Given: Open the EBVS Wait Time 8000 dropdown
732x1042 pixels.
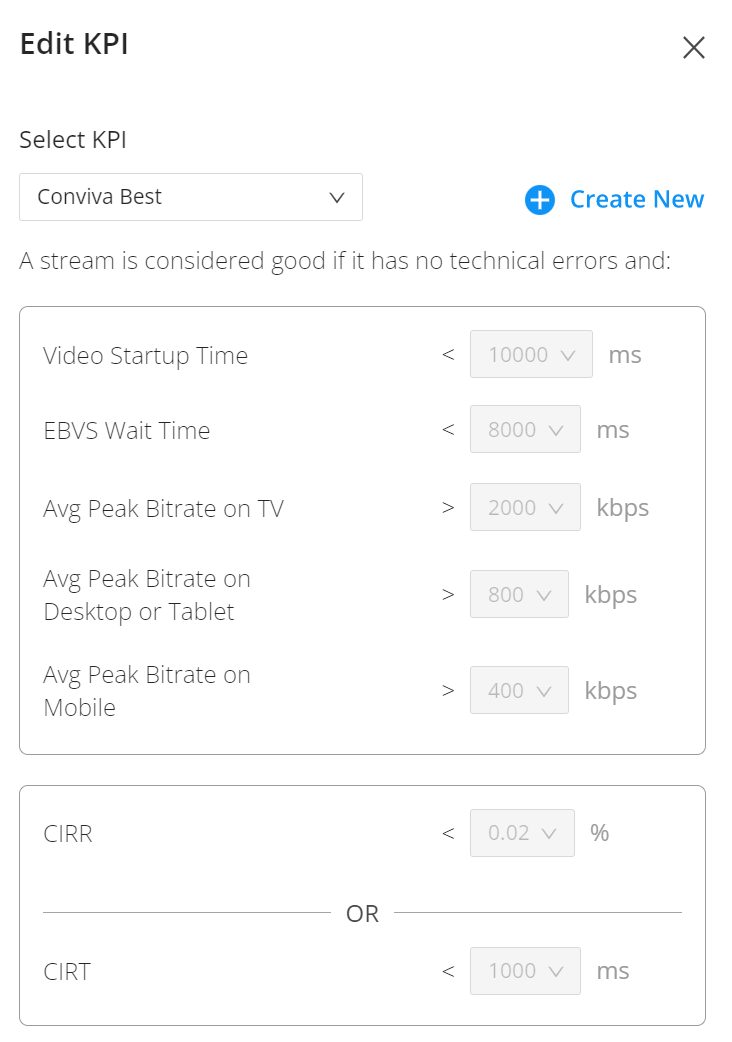Looking at the screenshot, I should (x=525, y=429).
